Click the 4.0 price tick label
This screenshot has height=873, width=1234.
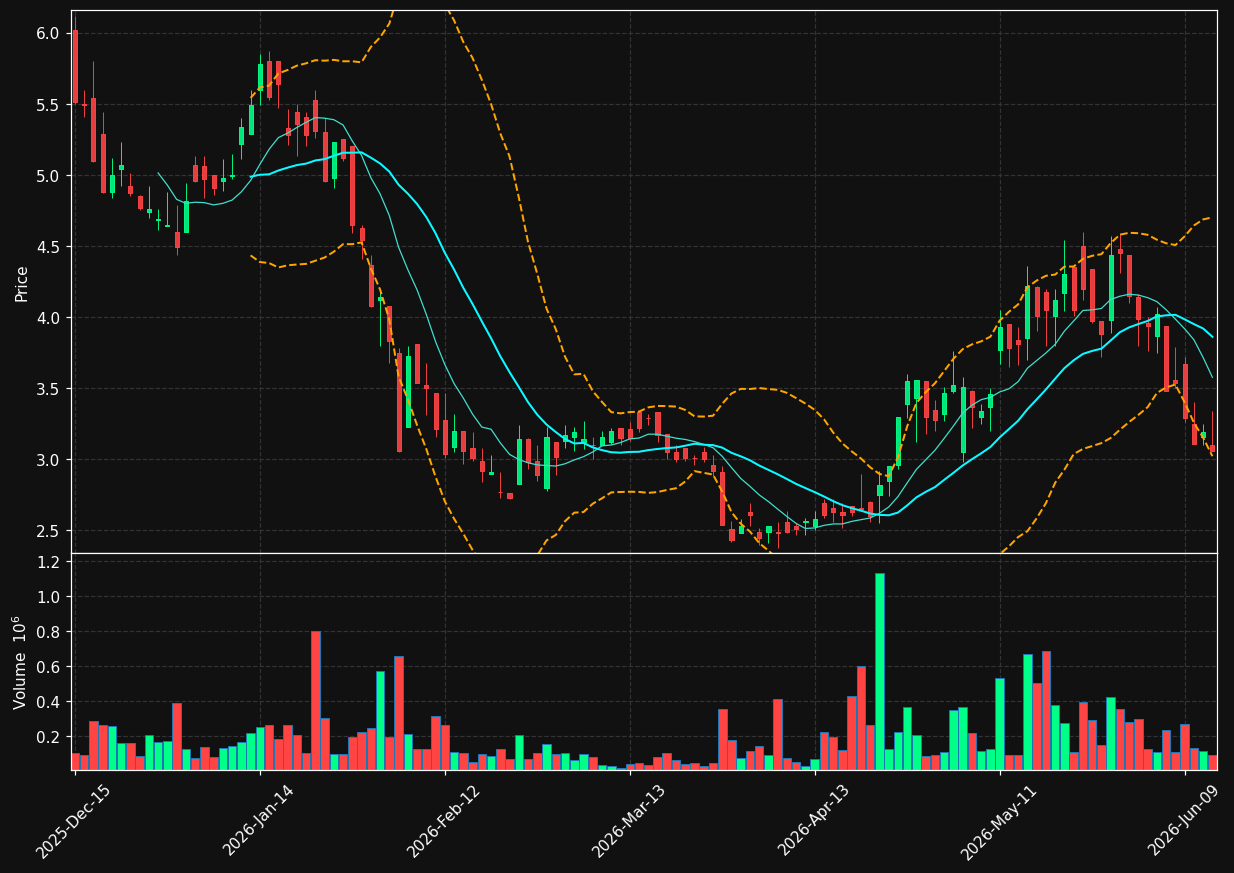47,318
